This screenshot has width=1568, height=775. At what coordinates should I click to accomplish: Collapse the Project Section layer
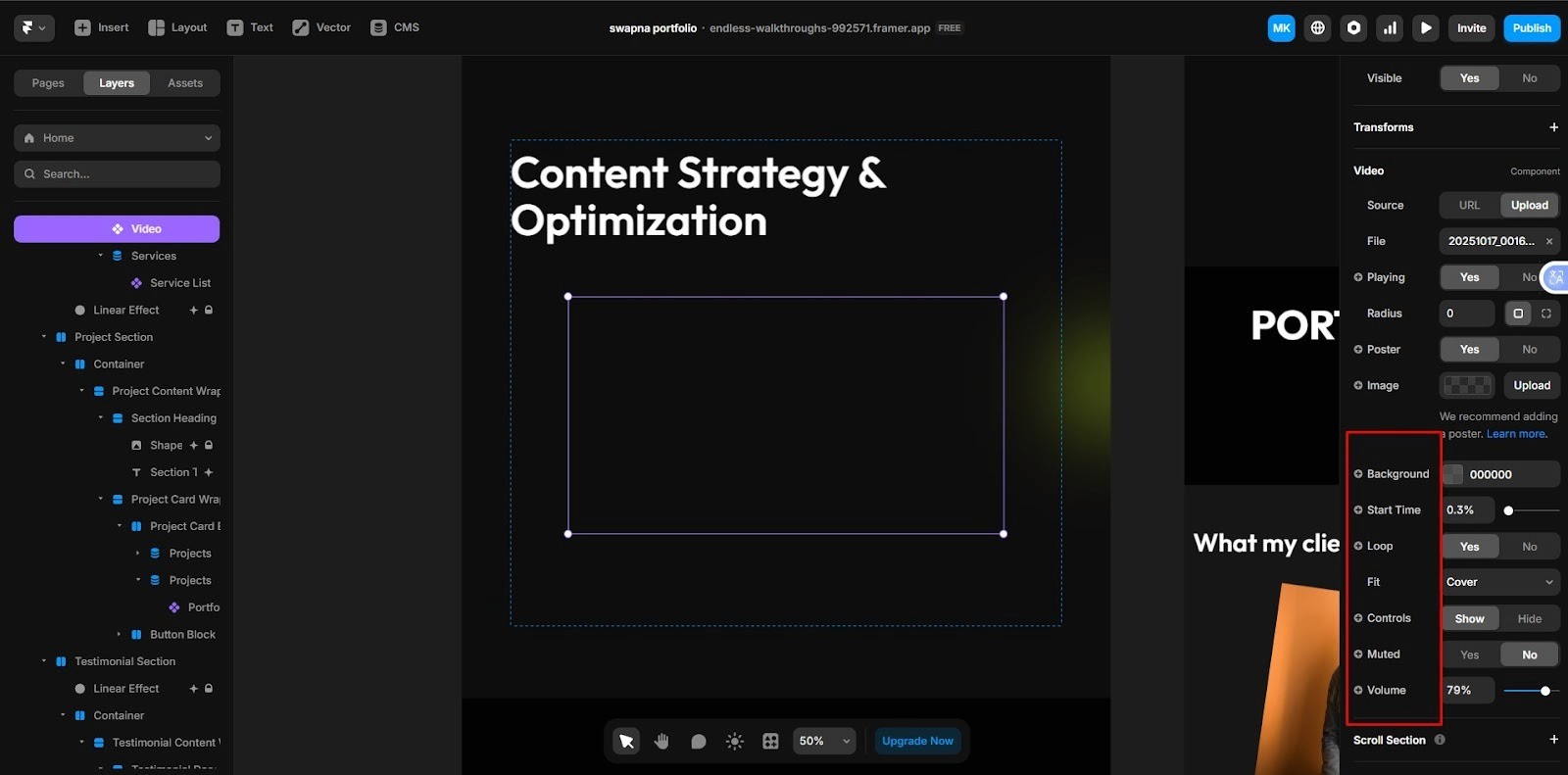pos(44,337)
